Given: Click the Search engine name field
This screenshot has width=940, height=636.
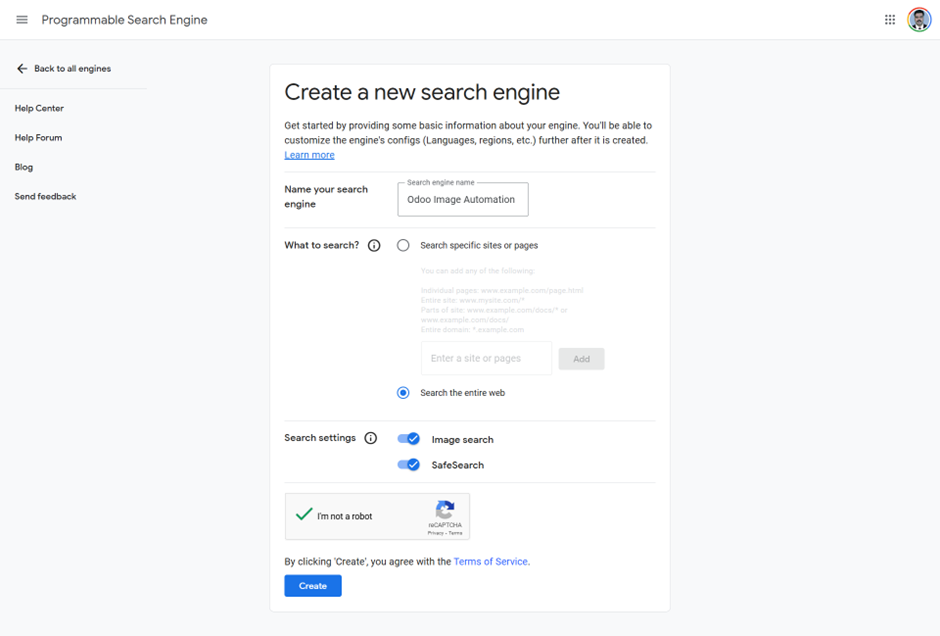Looking at the screenshot, I should click(463, 200).
